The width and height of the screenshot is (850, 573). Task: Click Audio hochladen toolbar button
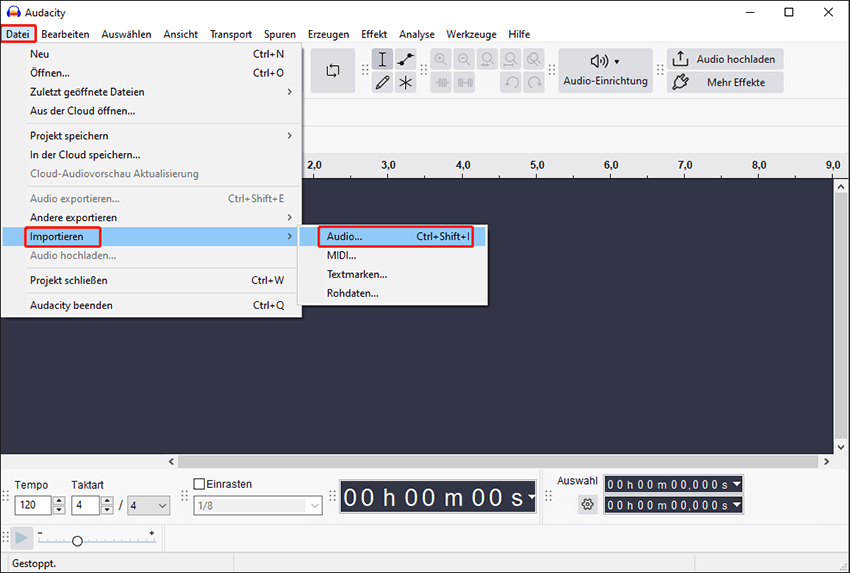click(725, 59)
